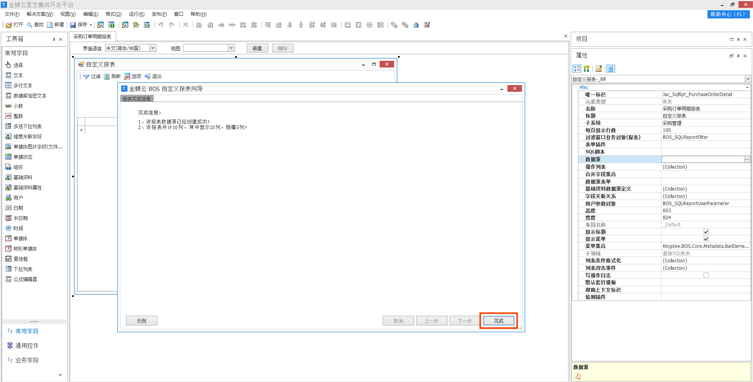Viewport: 753px width, 382px height.
Task: Pick the 日期 date field in toolbox
Action: 14,208
